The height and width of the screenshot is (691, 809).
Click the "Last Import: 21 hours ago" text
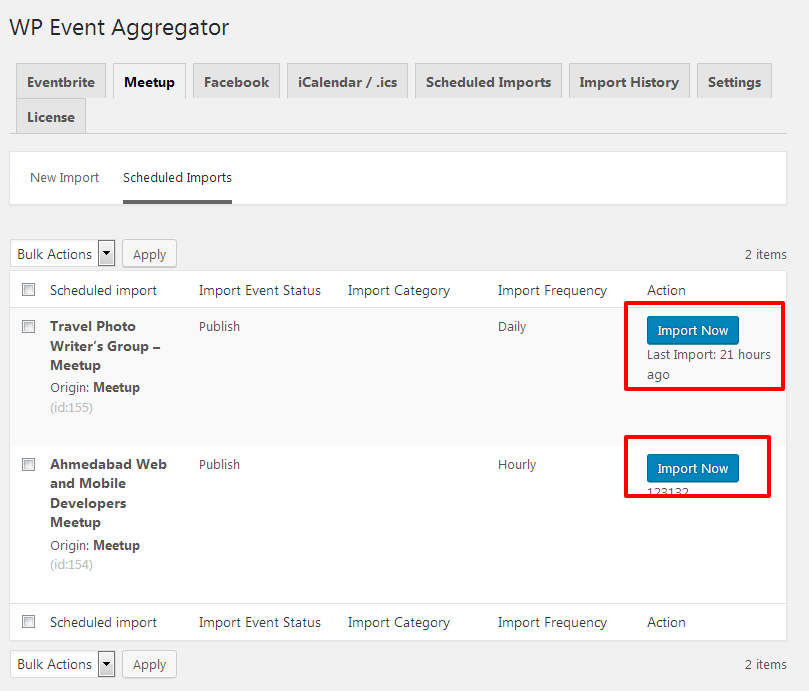708,364
